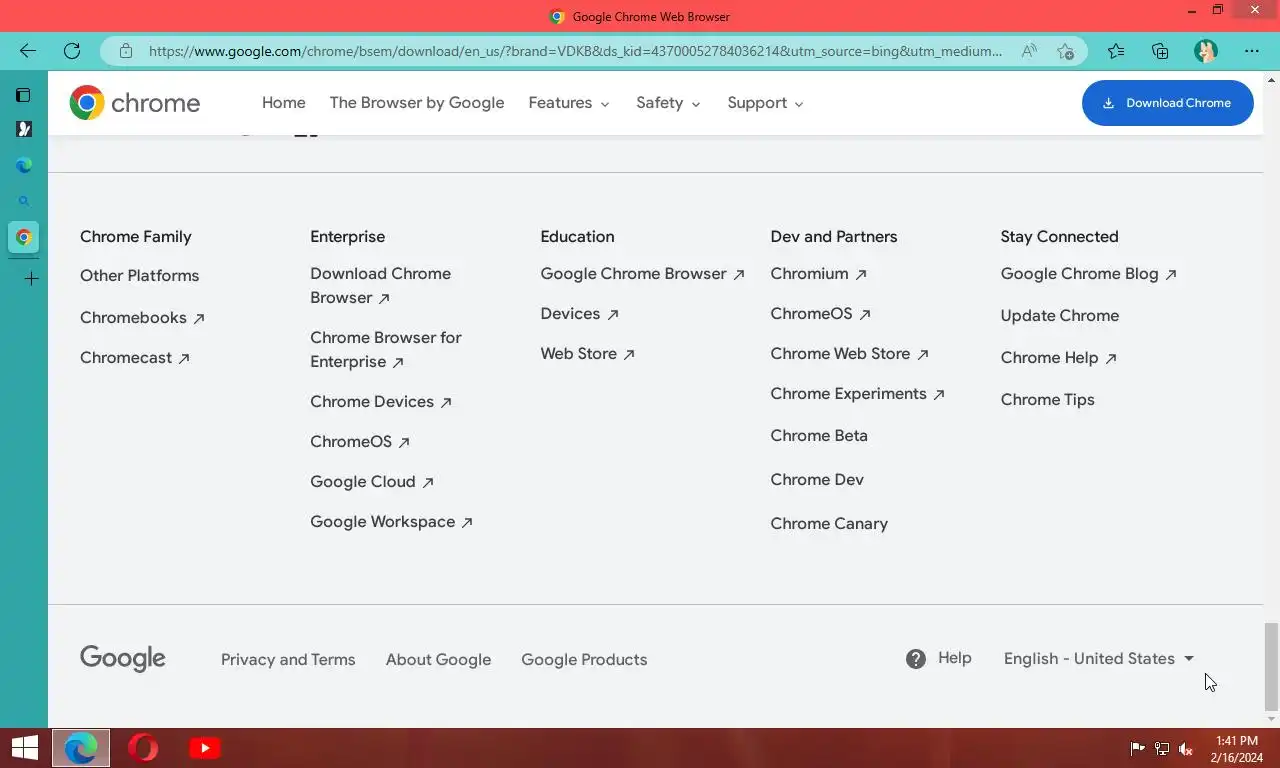This screenshot has width=1280, height=768.
Task: Click the Help question mark icon
Action: tap(915, 659)
